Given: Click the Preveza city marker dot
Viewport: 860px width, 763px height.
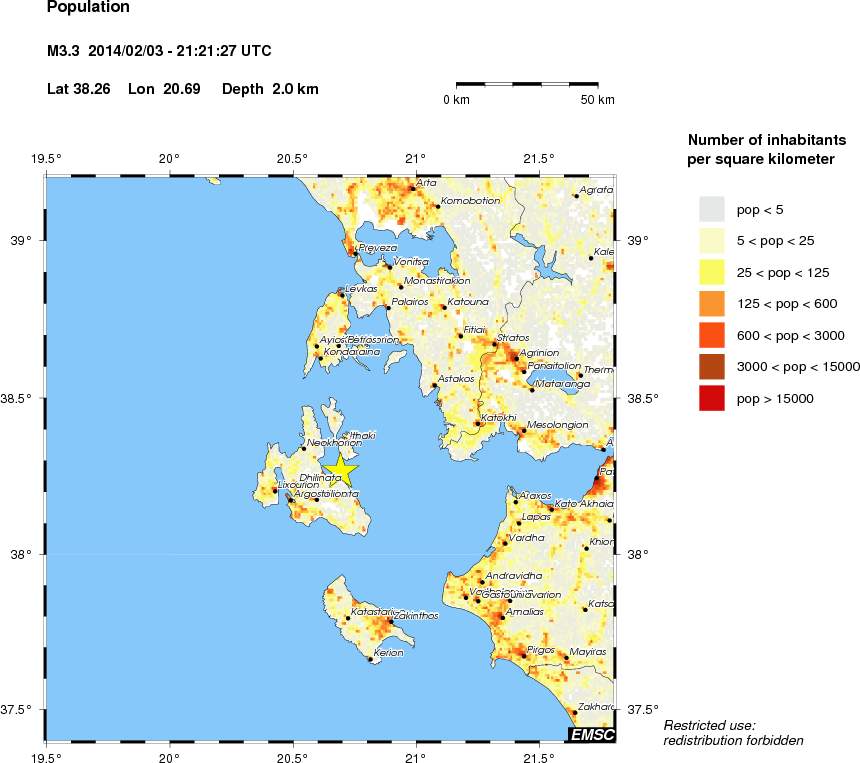Looking at the screenshot, I should click(x=355, y=253).
